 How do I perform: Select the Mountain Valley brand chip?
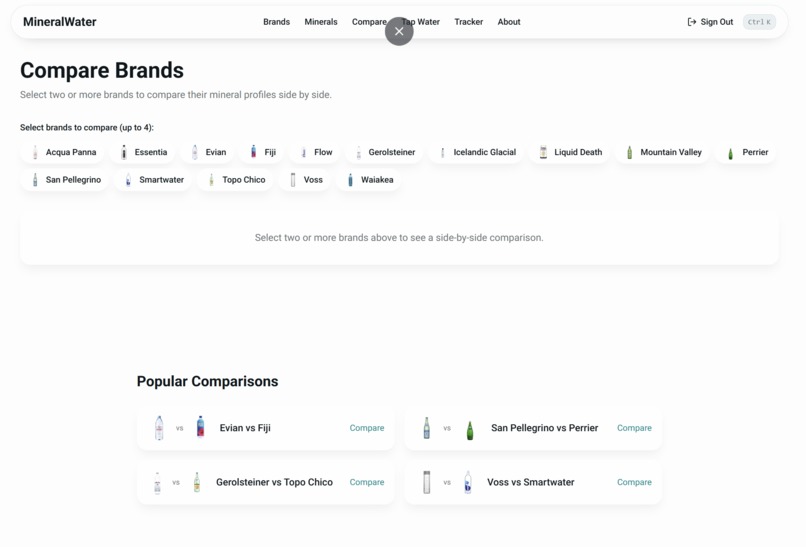(663, 152)
